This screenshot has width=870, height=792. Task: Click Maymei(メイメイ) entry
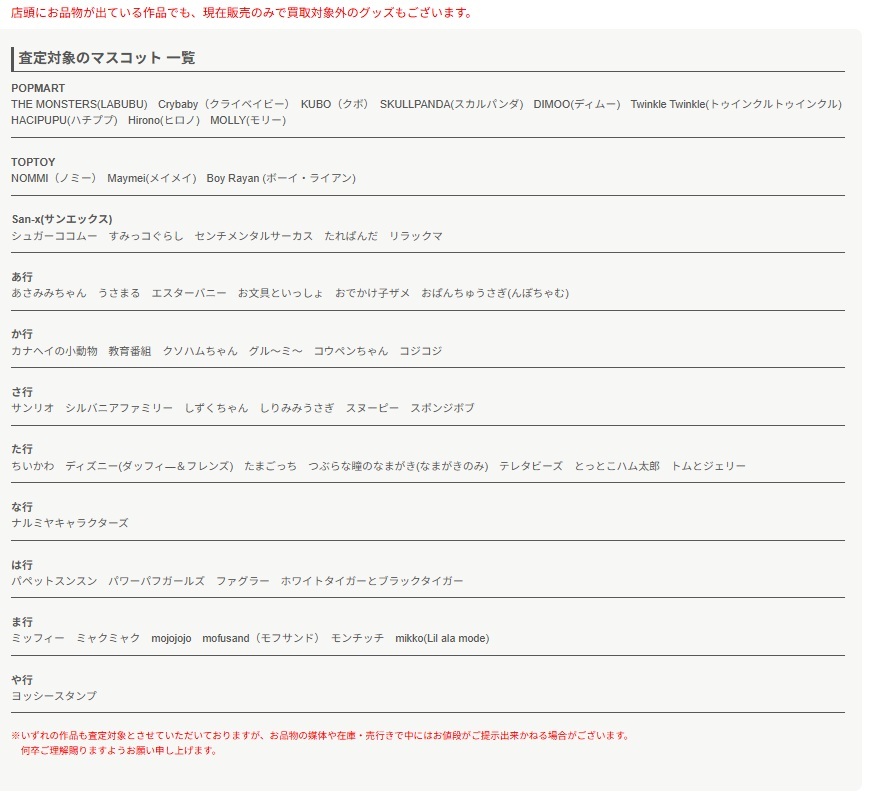click(x=152, y=178)
